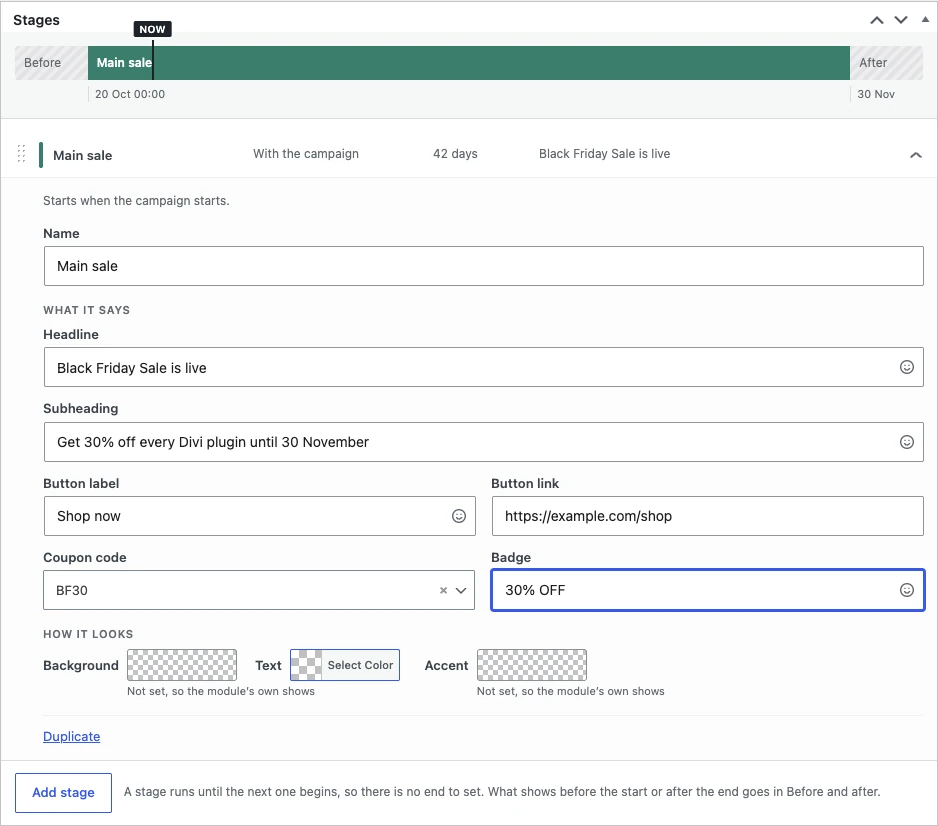938x826 pixels.
Task: Select the Before segment in timeline
Action: point(51,63)
